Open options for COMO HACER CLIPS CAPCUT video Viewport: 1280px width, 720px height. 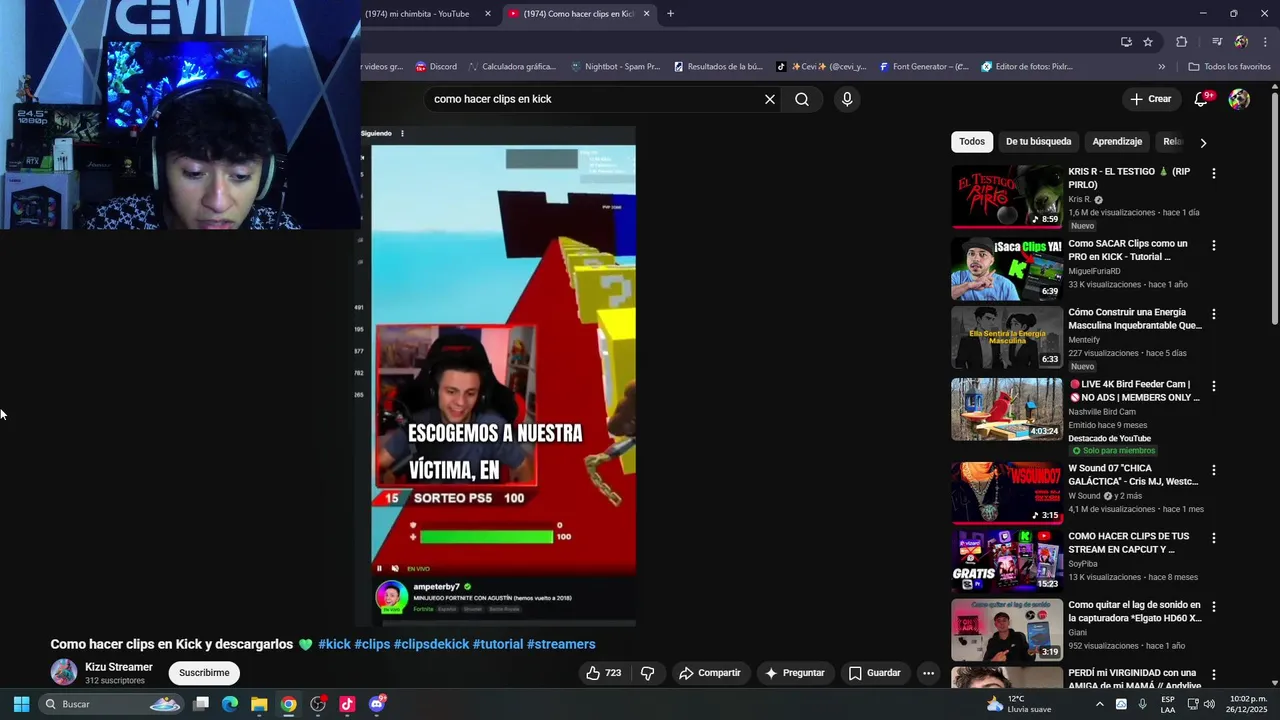pyautogui.click(x=1214, y=538)
